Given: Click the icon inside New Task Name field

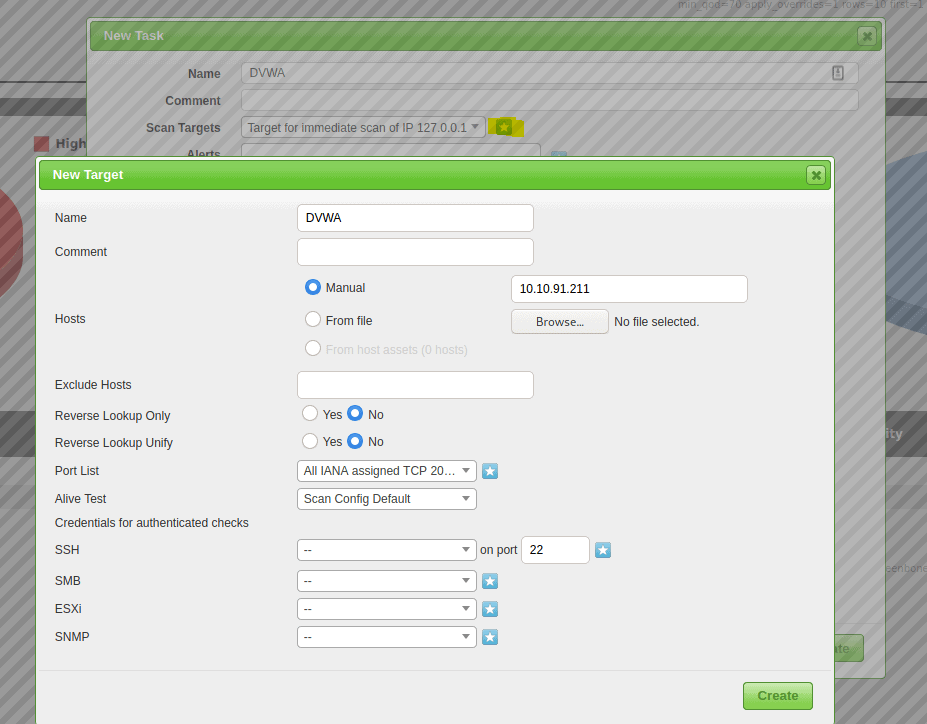Looking at the screenshot, I should pyautogui.click(x=838, y=73).
